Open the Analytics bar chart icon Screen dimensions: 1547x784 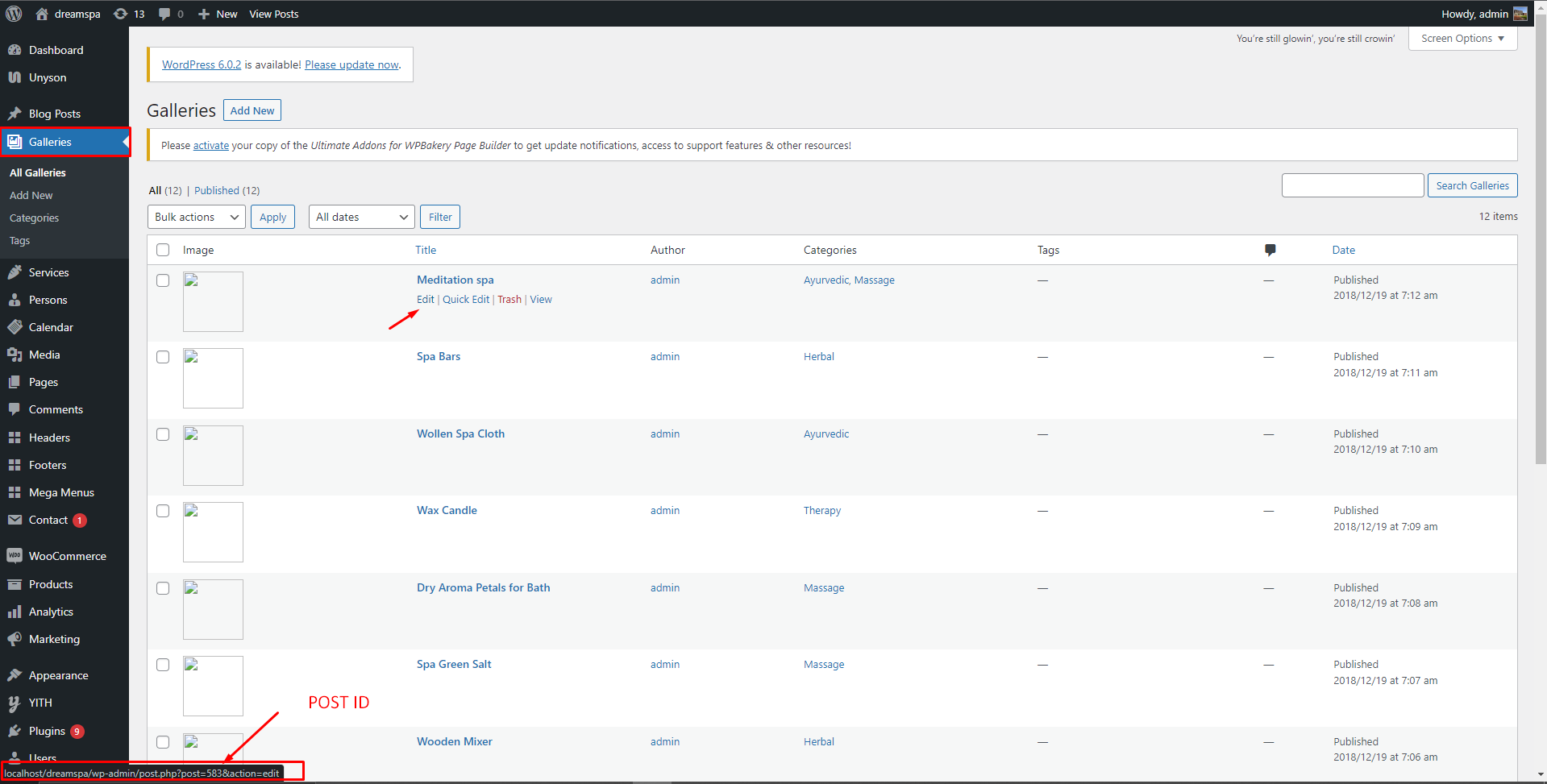pyautogui.click(x=15, y=612)
